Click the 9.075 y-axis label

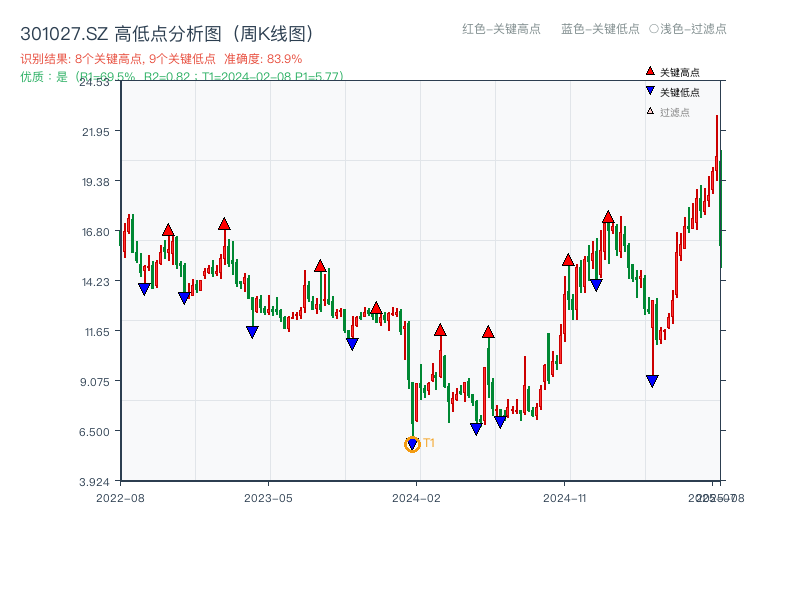click(x=94, y=382)
